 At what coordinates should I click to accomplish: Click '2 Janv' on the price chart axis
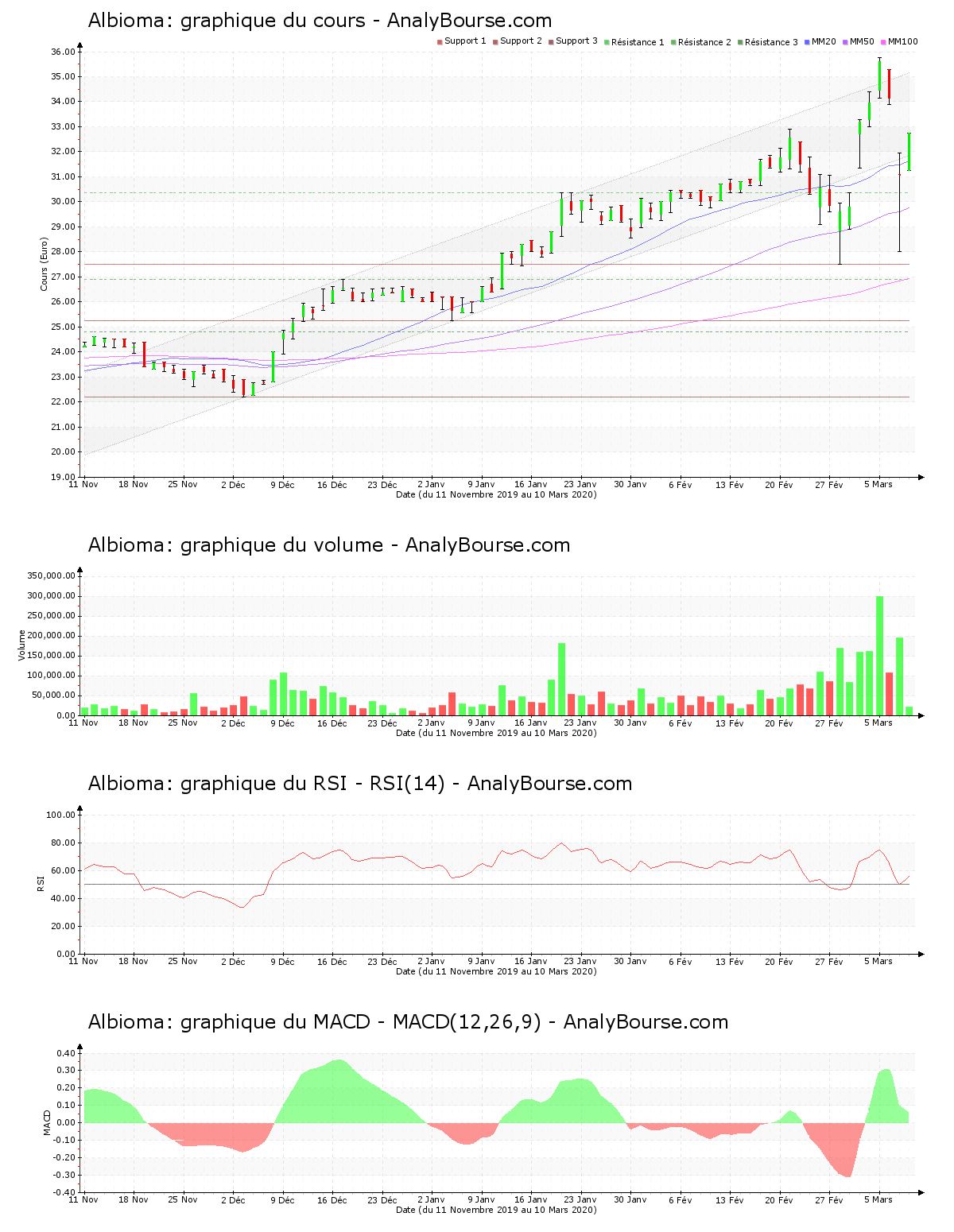click(x=431, y=485)
